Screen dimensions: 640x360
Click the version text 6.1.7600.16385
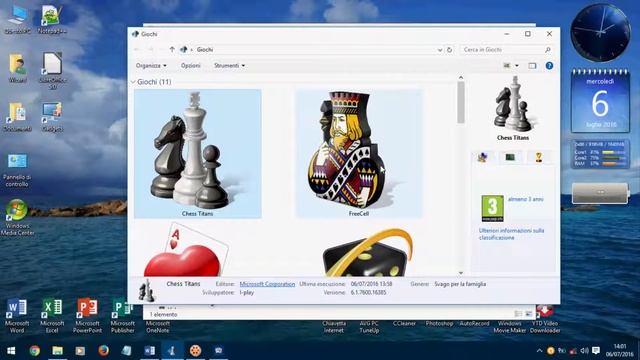369,293
